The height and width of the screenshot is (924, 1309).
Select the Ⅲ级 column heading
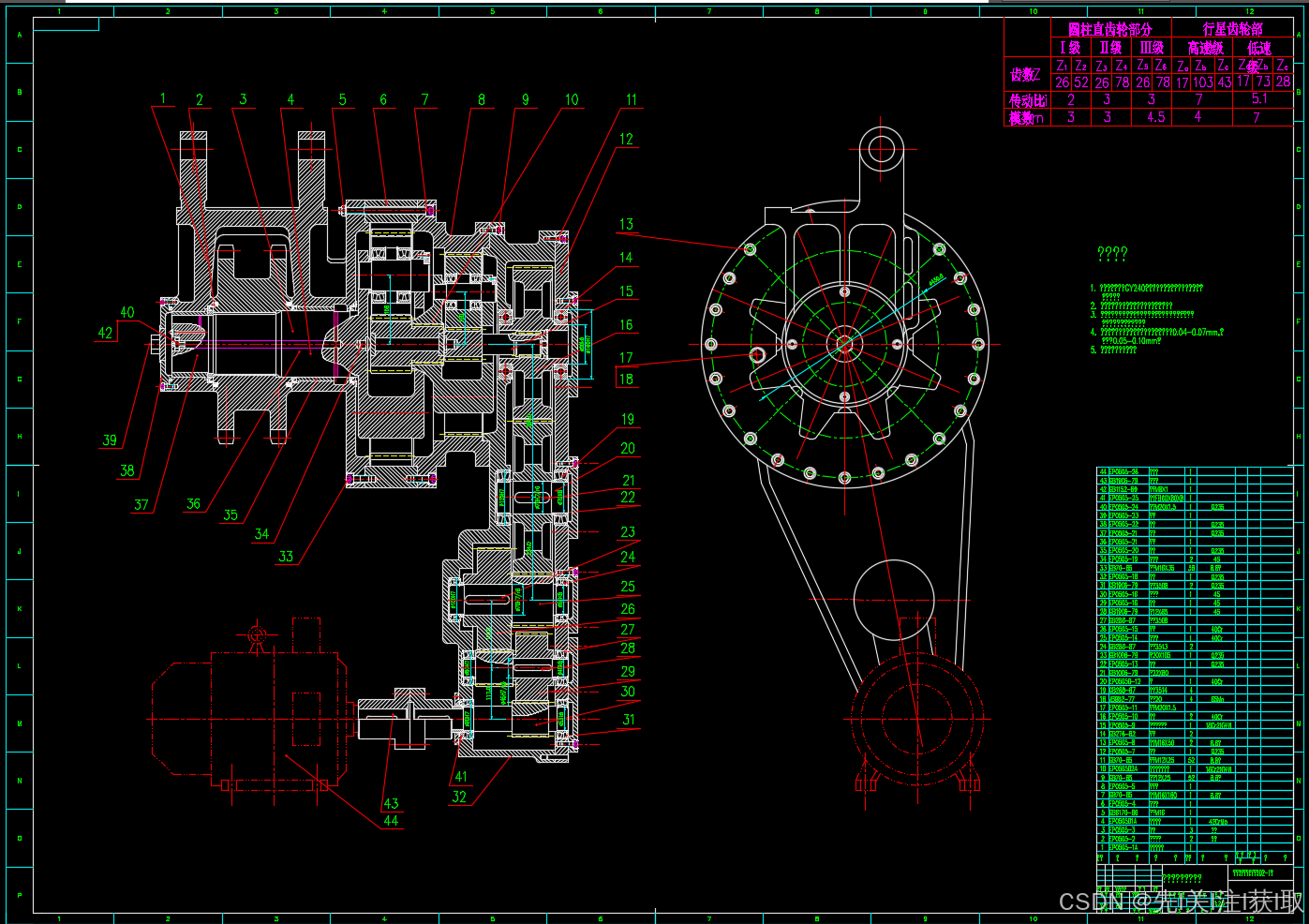pyautogui.click(x=1152, y=48)
